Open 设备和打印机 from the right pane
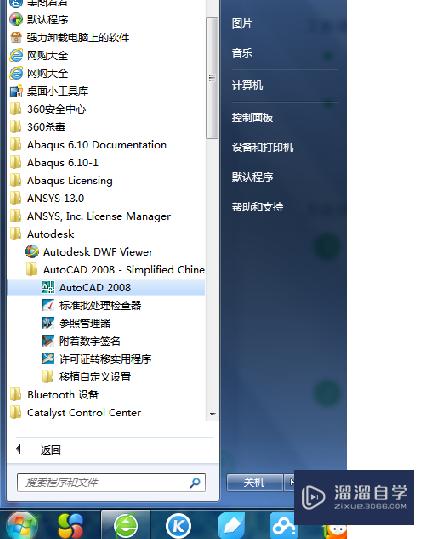Viewport: 439px width, 539px height. coord(263,147)
